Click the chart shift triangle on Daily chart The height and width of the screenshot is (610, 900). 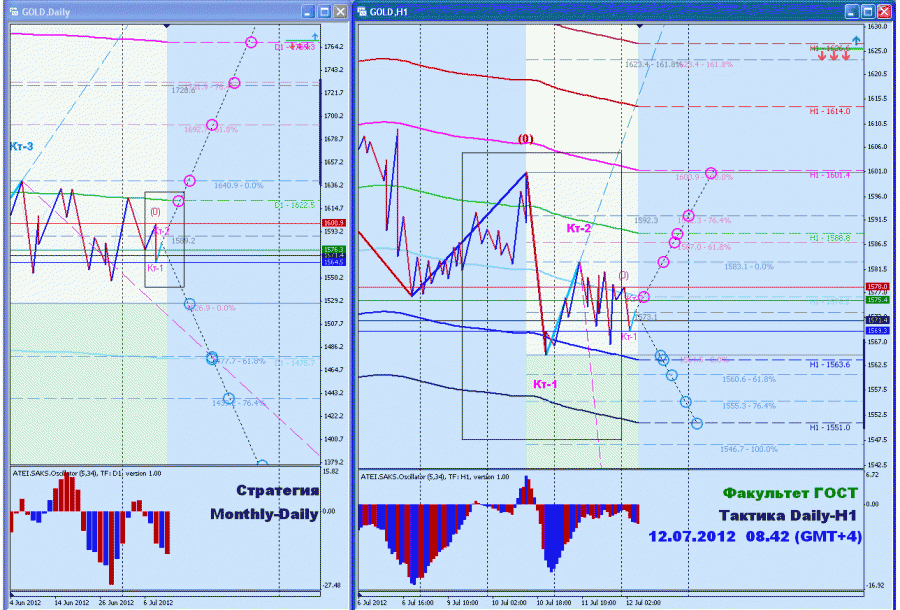coord(167,26)
